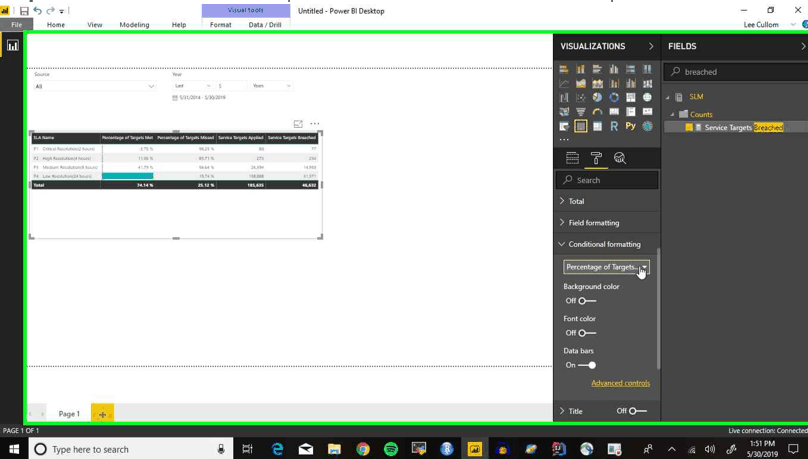808x459 pixels.
Task: Open Percentage of Targets field dropdown
Action: pos(606,267)
